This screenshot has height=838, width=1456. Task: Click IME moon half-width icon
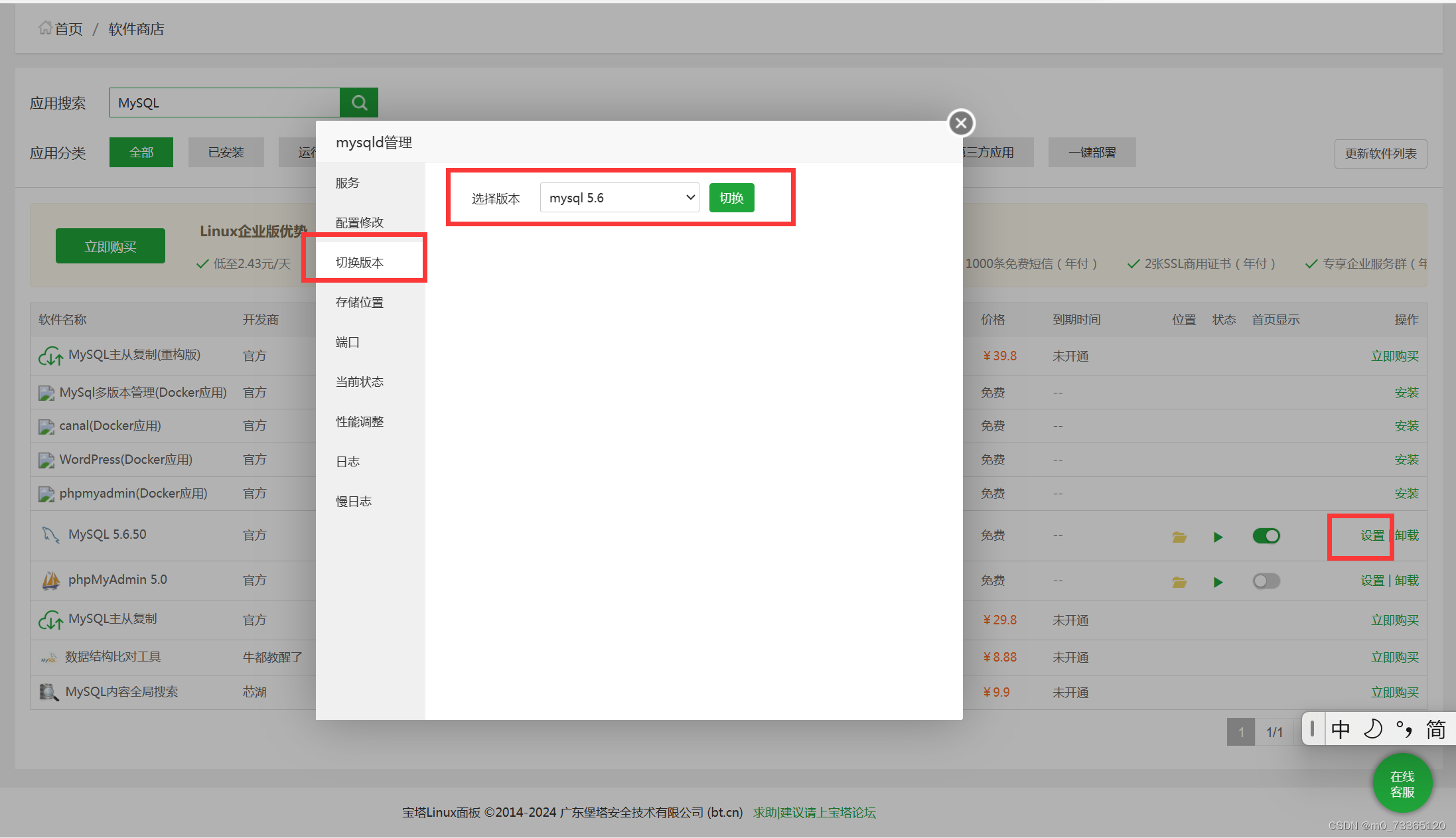(x=1372, y=729)
